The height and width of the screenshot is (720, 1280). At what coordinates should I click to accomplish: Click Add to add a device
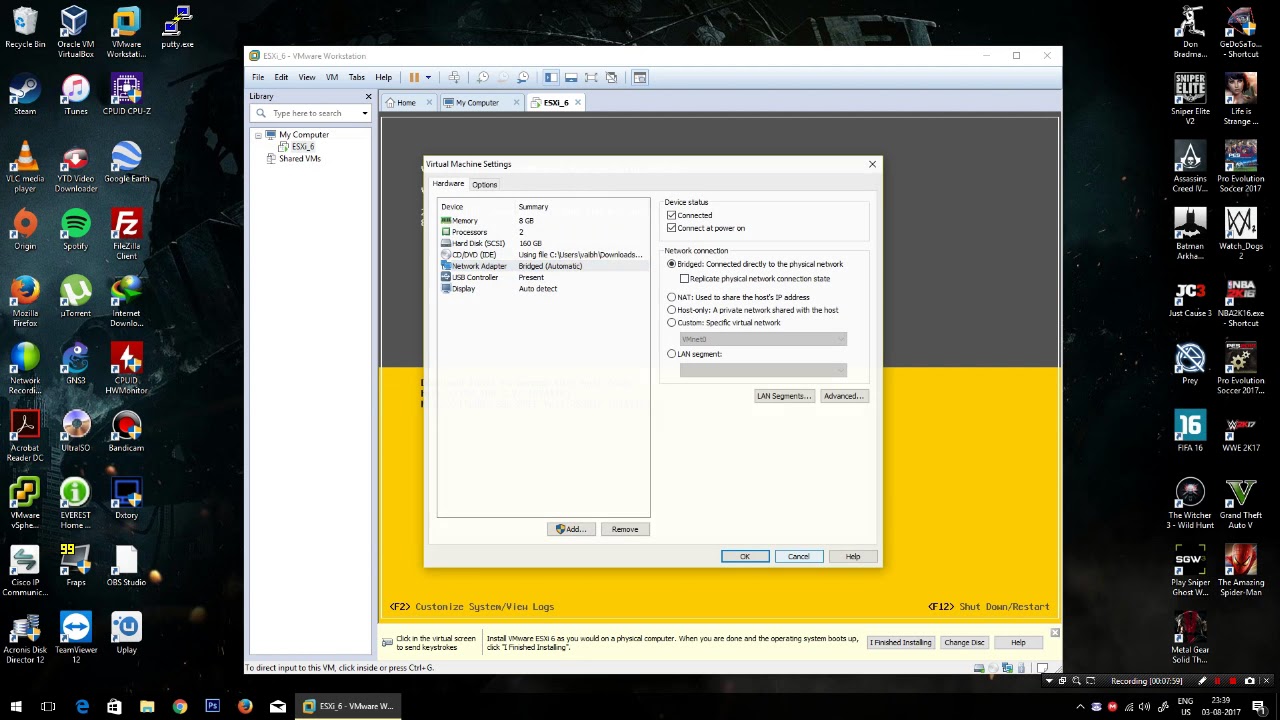point(571,529)
